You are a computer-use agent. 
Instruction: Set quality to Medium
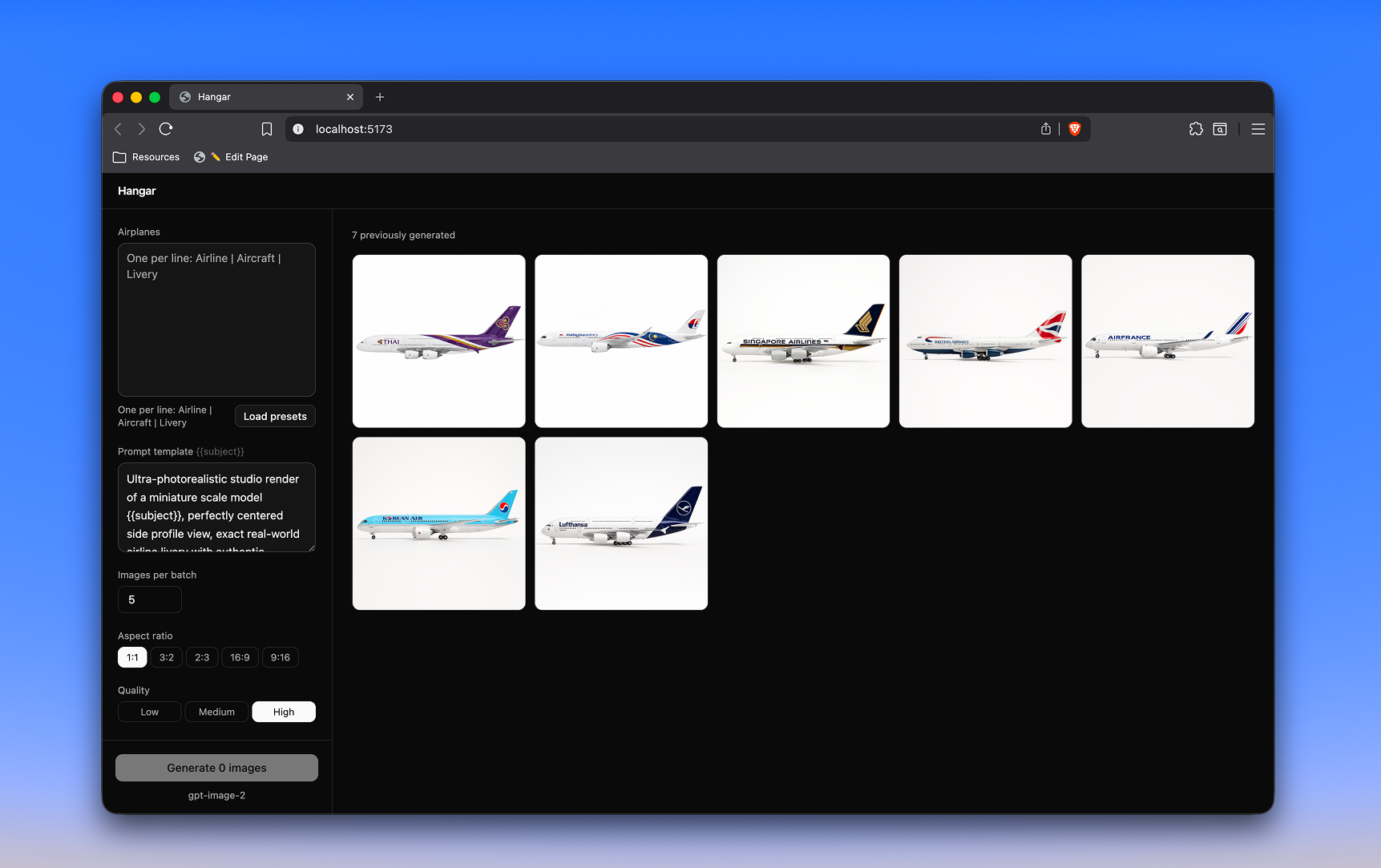tap(216, 712)
